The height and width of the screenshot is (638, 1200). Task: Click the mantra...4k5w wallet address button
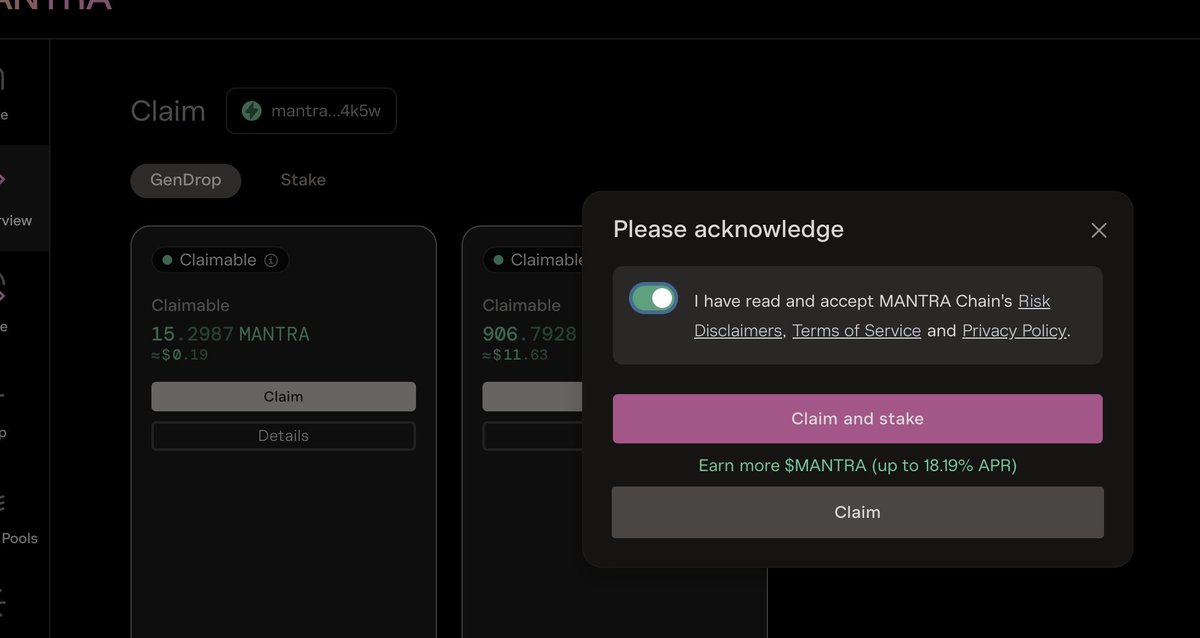(x=311, y=111)
